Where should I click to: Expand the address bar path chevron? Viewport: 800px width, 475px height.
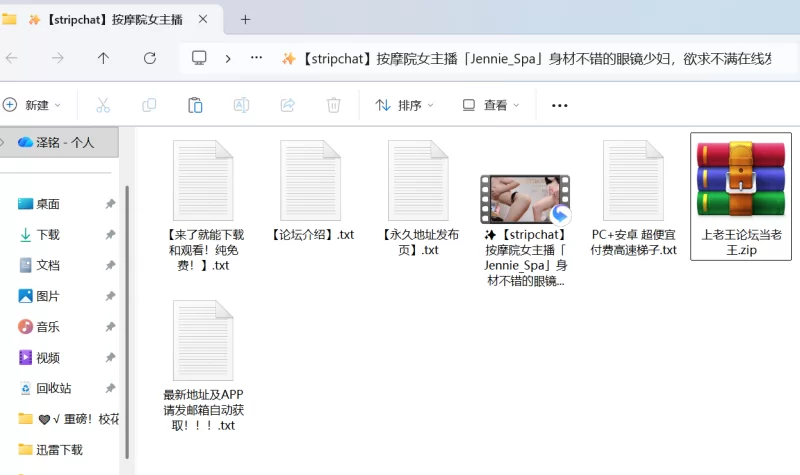coord(228,59)
